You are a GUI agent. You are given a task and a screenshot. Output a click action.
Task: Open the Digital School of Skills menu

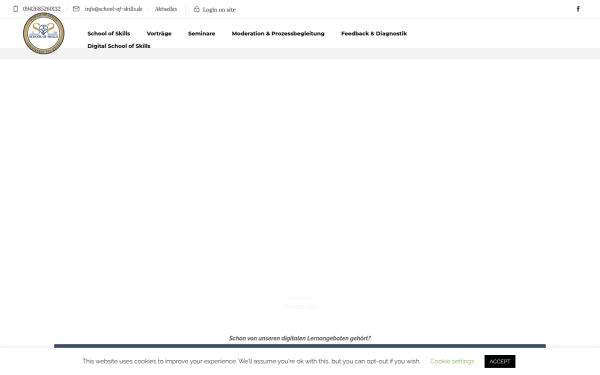(x=119, y=46)
